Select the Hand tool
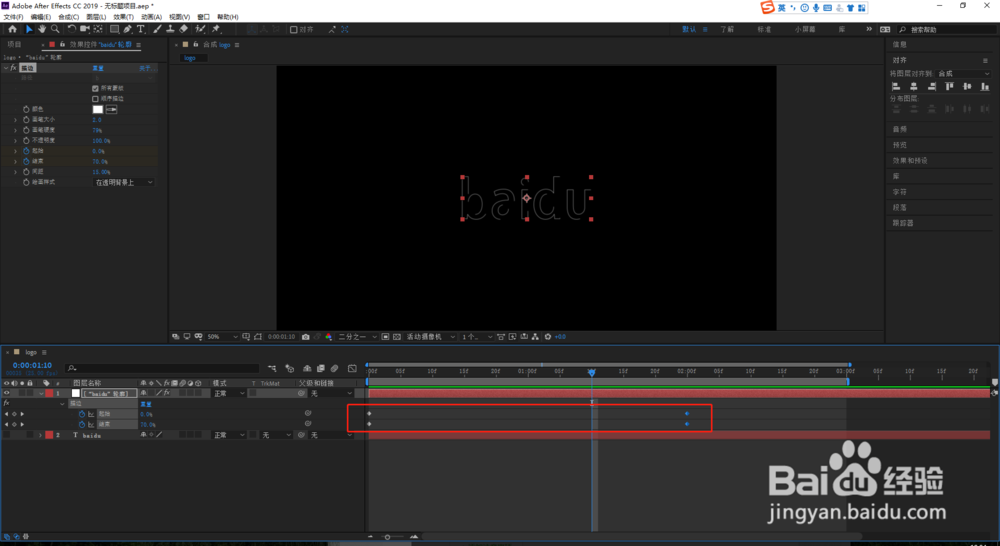Viewport: 1000px width, 546px height. pos(41,29)
